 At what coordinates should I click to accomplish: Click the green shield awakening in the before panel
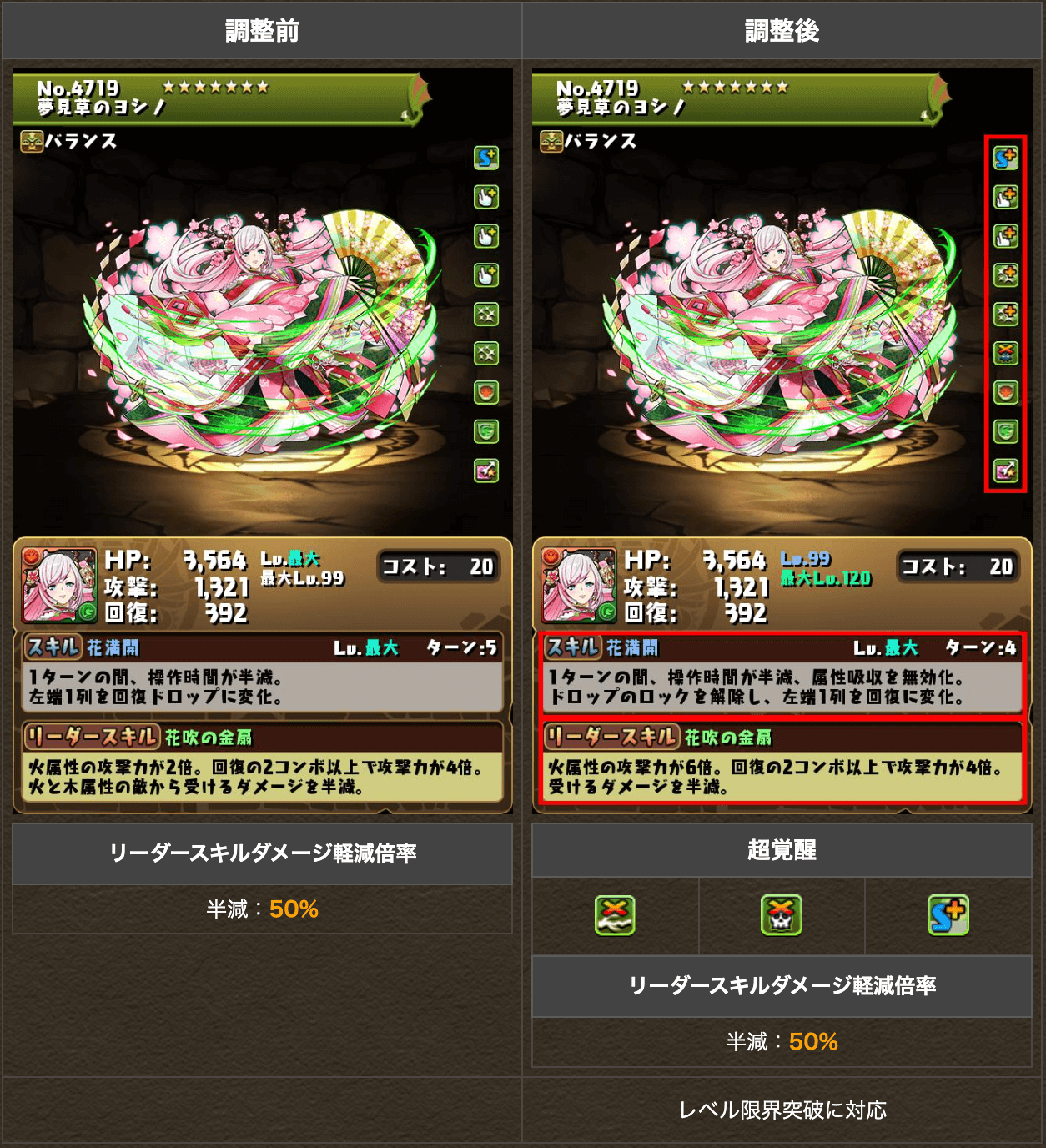click(x=486, y=431)
